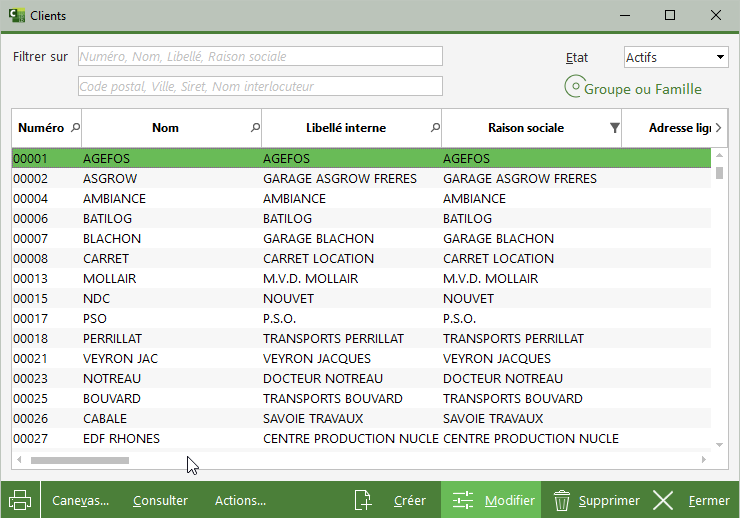This screenshot has height=518, width=740.
Task: Click the new document icon beside Créer
Action: pos(362,500)
